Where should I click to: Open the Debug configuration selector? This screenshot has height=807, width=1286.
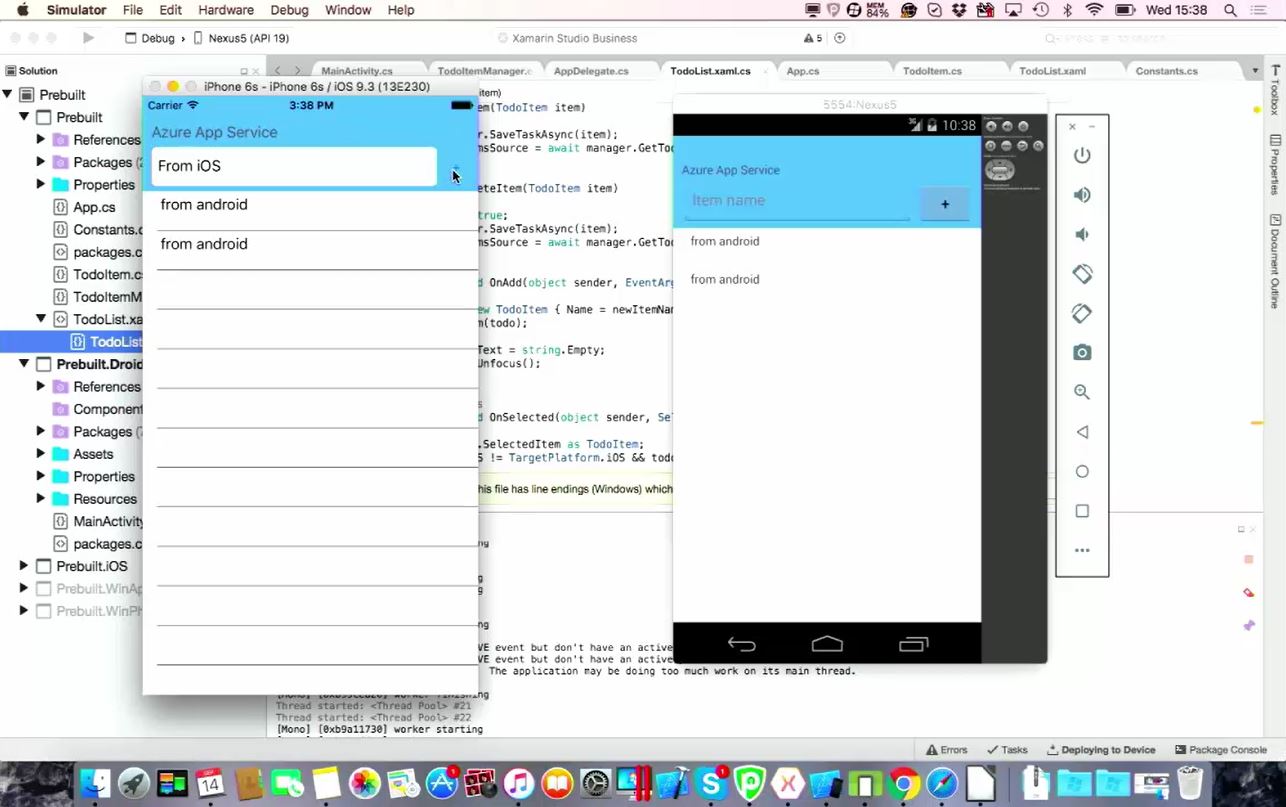point(149,38)
